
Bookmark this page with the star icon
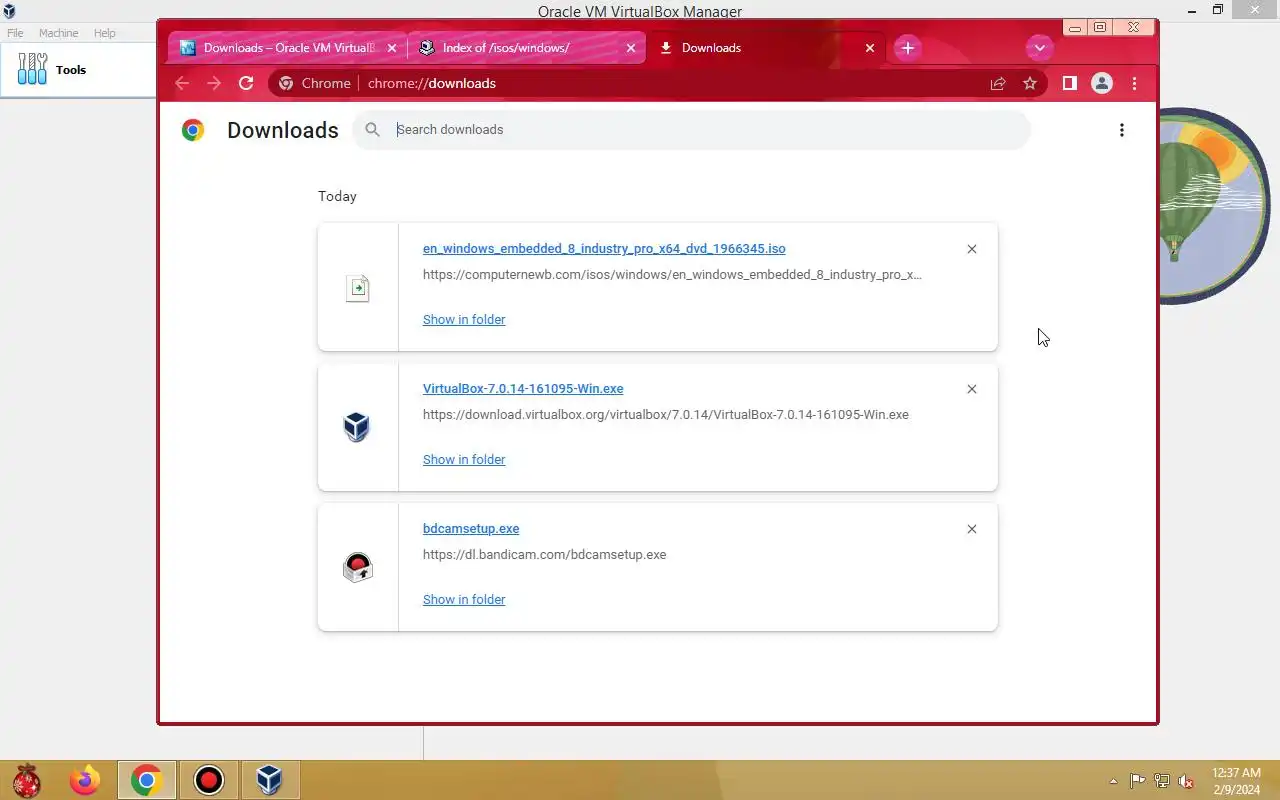point(1030,84)
